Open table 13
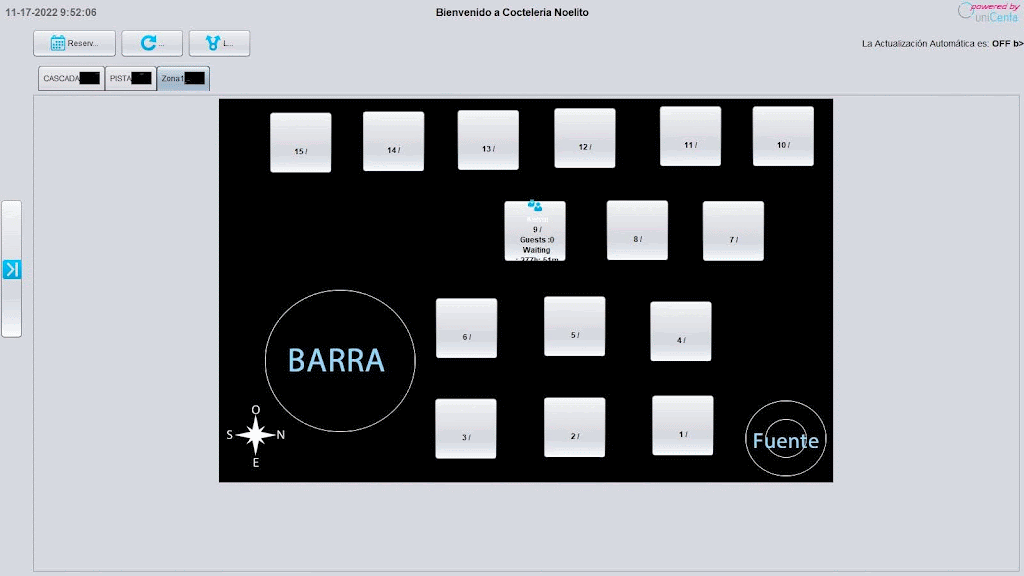Viewport: 1024px width, 576px height. pyautogui.click(x=488, y=140)
